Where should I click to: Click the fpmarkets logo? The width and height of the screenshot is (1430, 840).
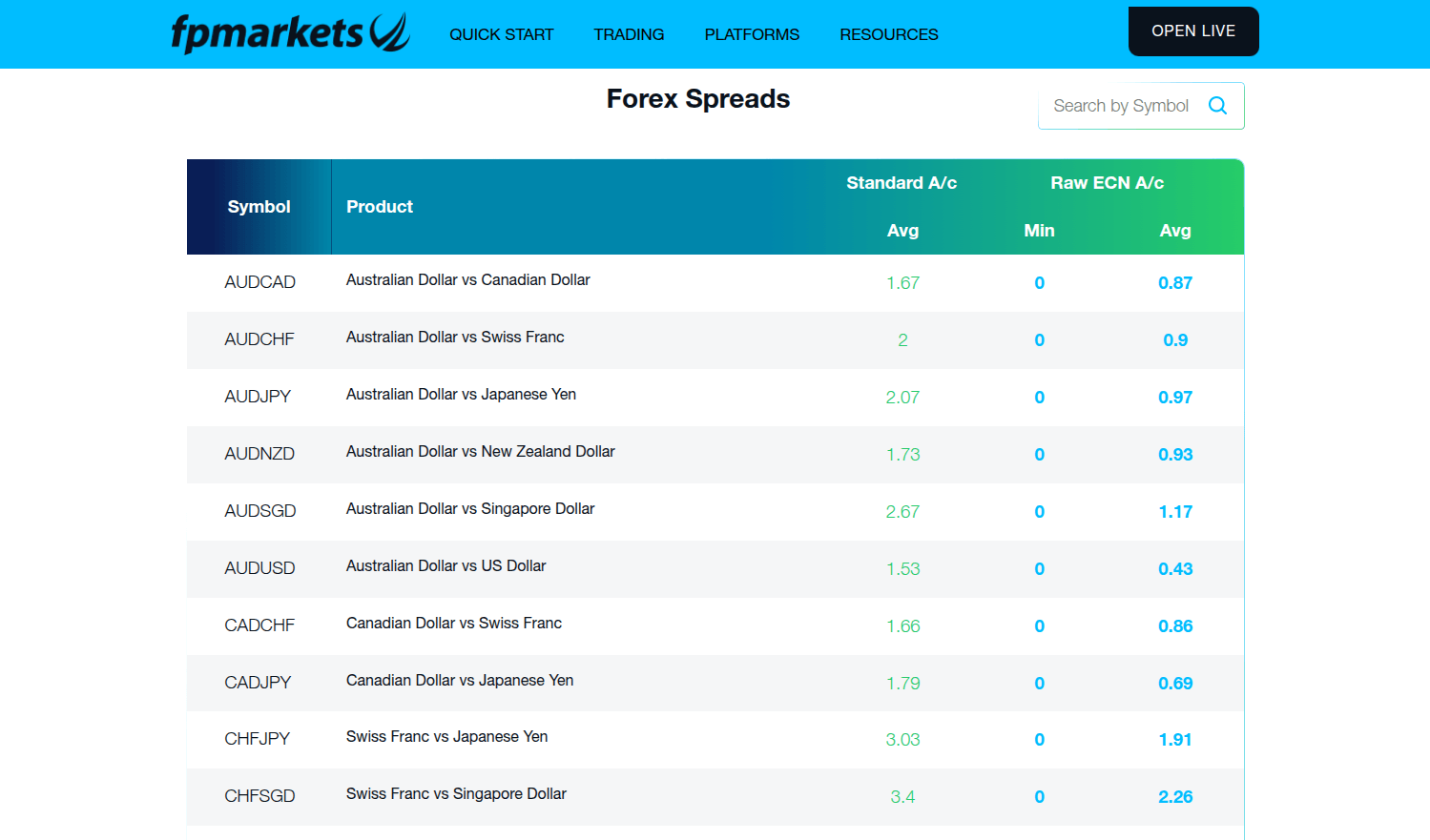coord(291,33)
